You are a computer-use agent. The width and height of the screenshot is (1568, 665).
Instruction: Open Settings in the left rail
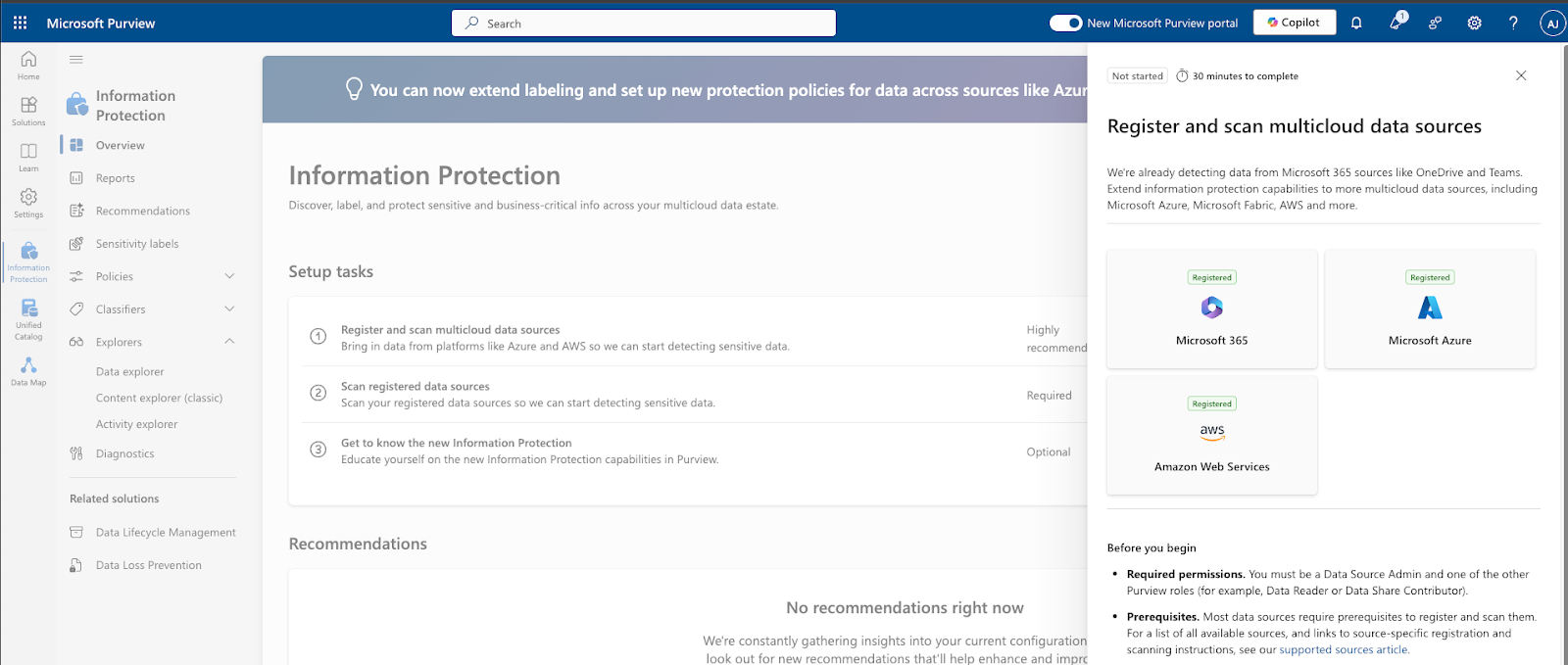pyautogui.click(x=28, y=203)
